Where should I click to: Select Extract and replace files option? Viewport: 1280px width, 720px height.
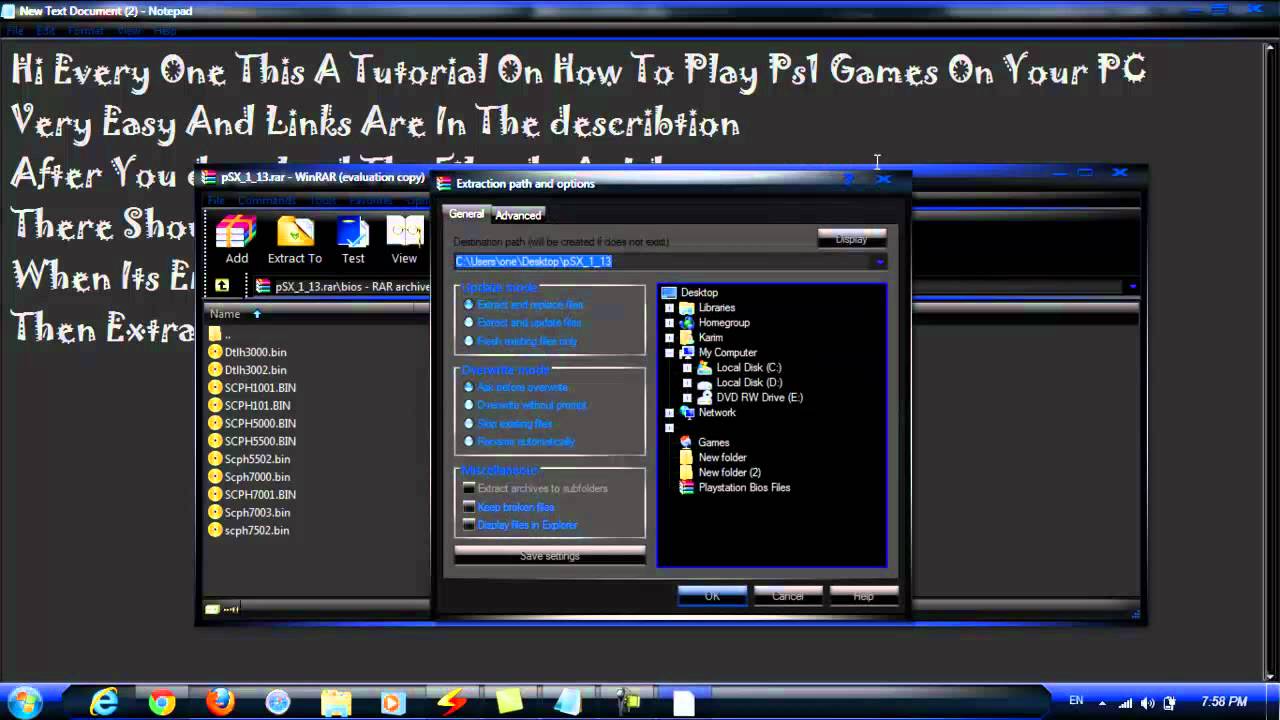pyautogui.click(x=524, y=305)
